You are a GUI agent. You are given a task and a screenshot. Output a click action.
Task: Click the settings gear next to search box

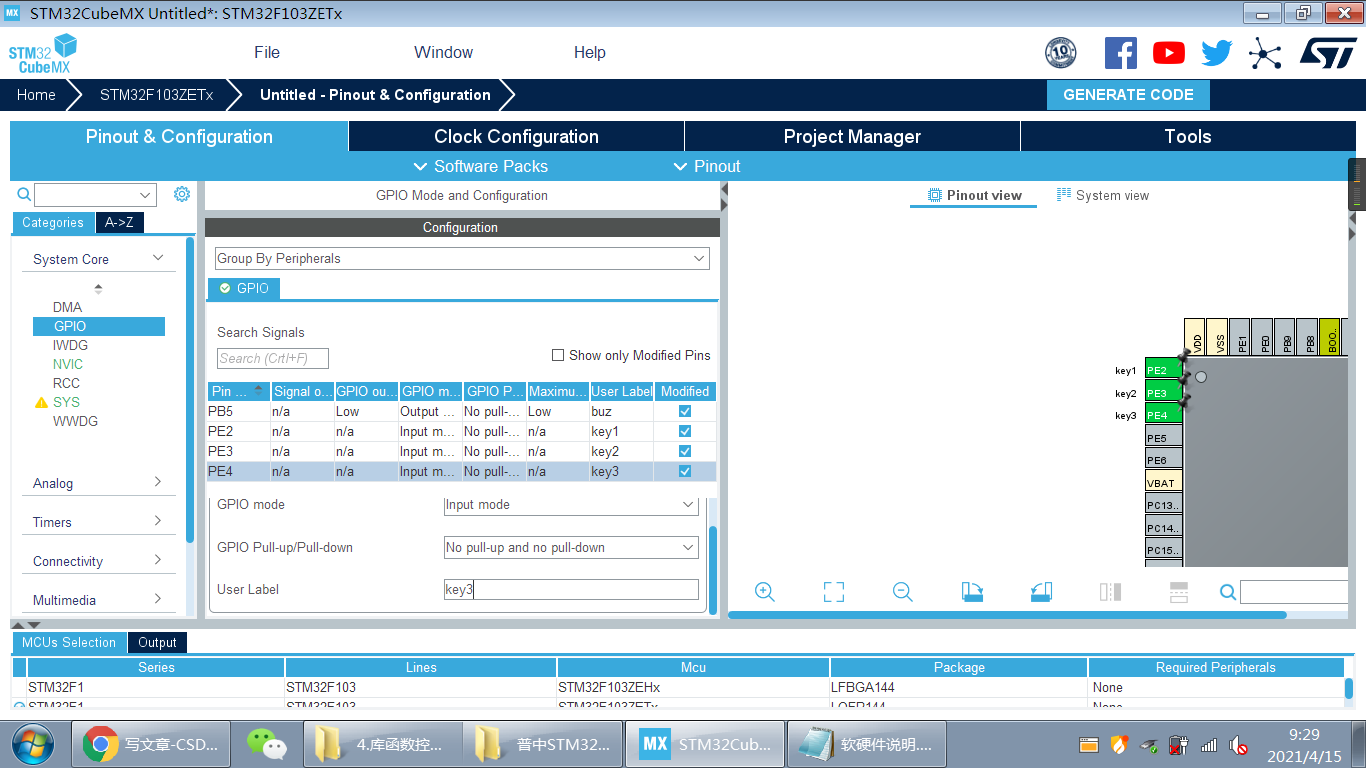coord(181,194)
